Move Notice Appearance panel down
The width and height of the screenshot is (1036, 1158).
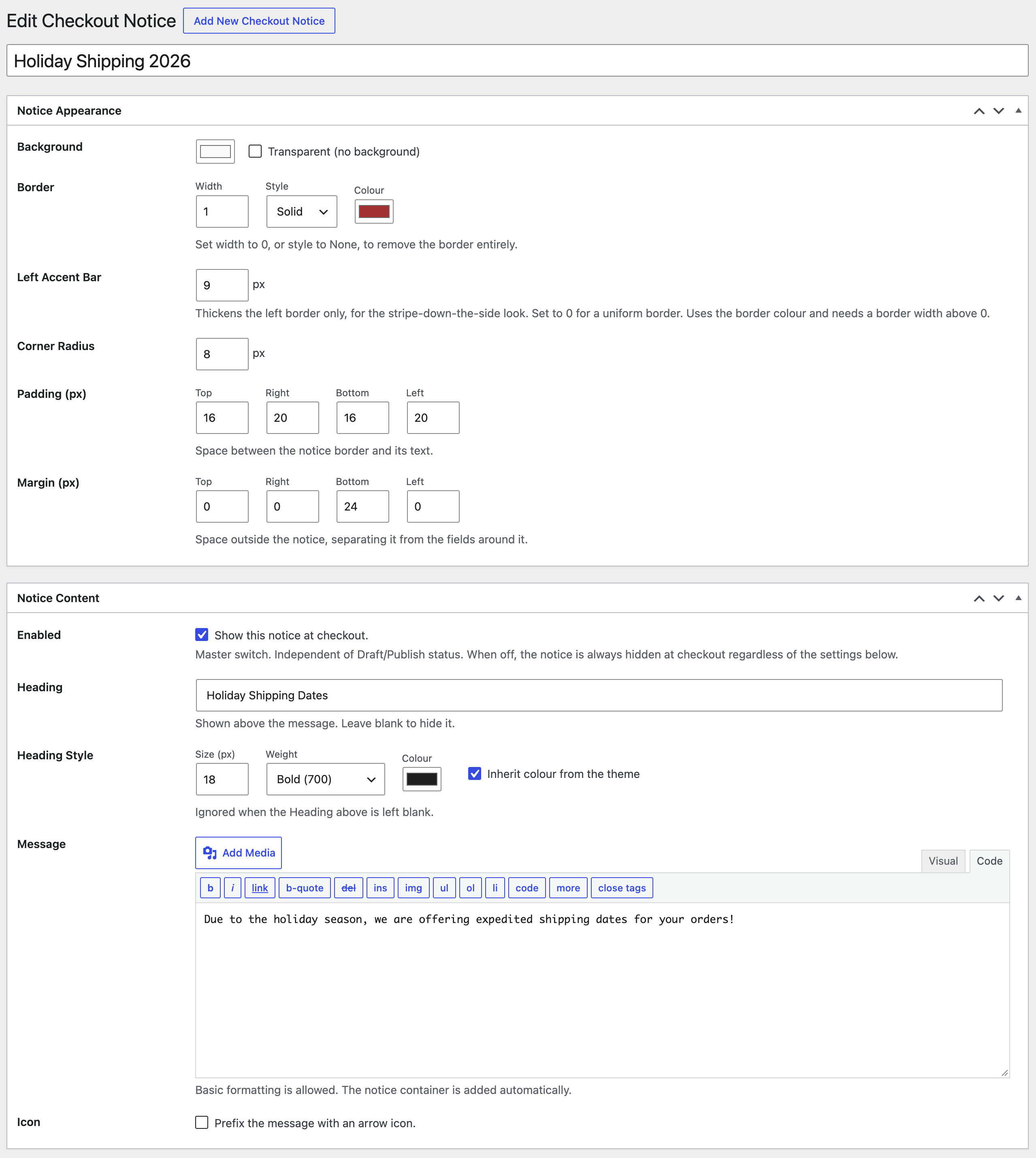[998, 111]
